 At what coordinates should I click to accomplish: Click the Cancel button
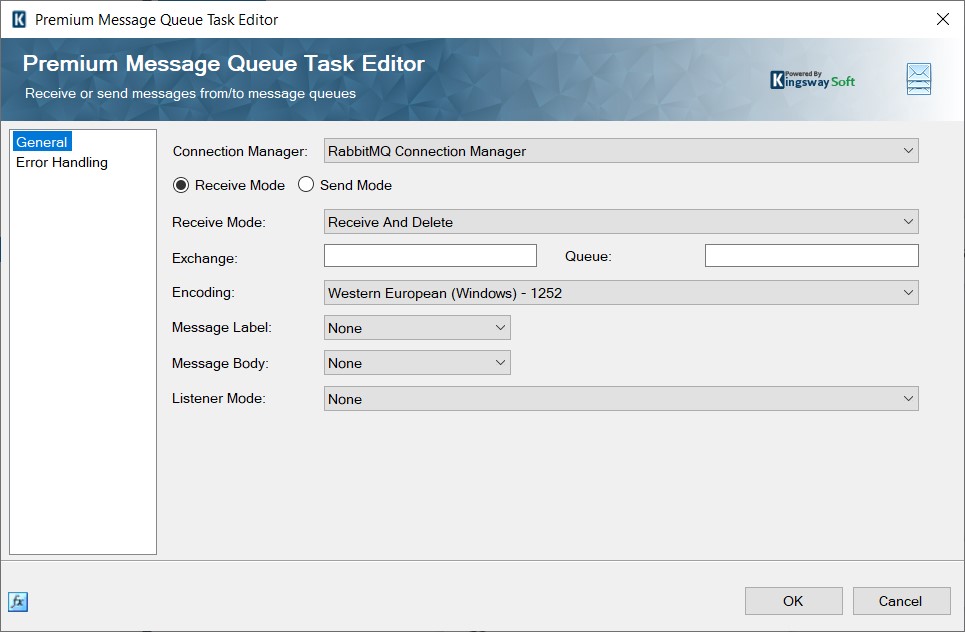point(901,600)
